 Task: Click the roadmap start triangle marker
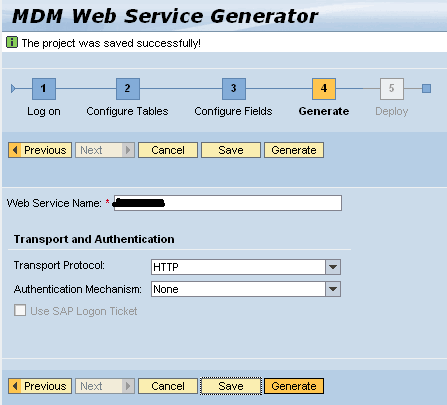(13, 89)
